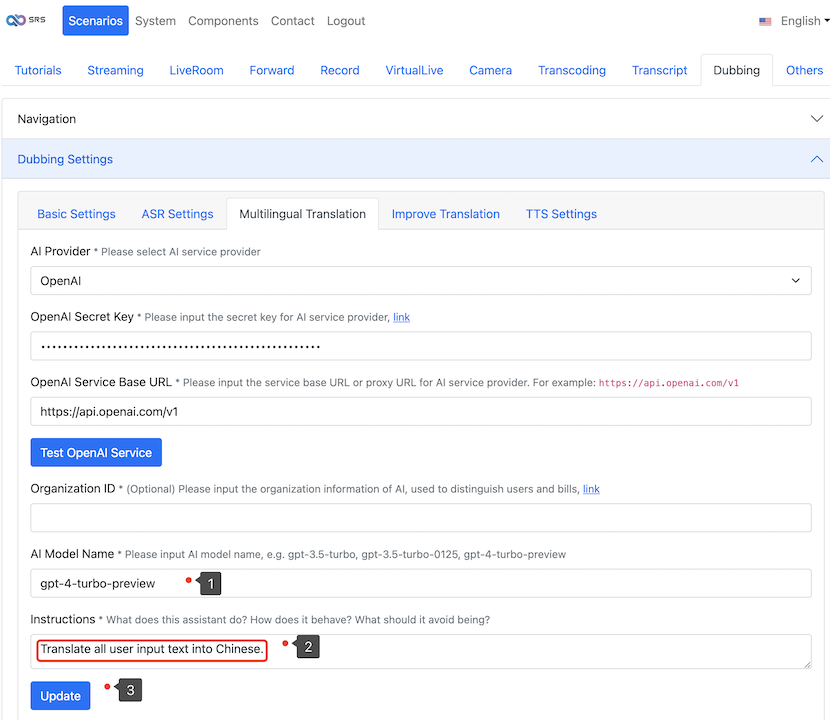830x720 pixels.
Task: Click the Logout menu item
Action: pyautogui.click(x=346, y=21)
